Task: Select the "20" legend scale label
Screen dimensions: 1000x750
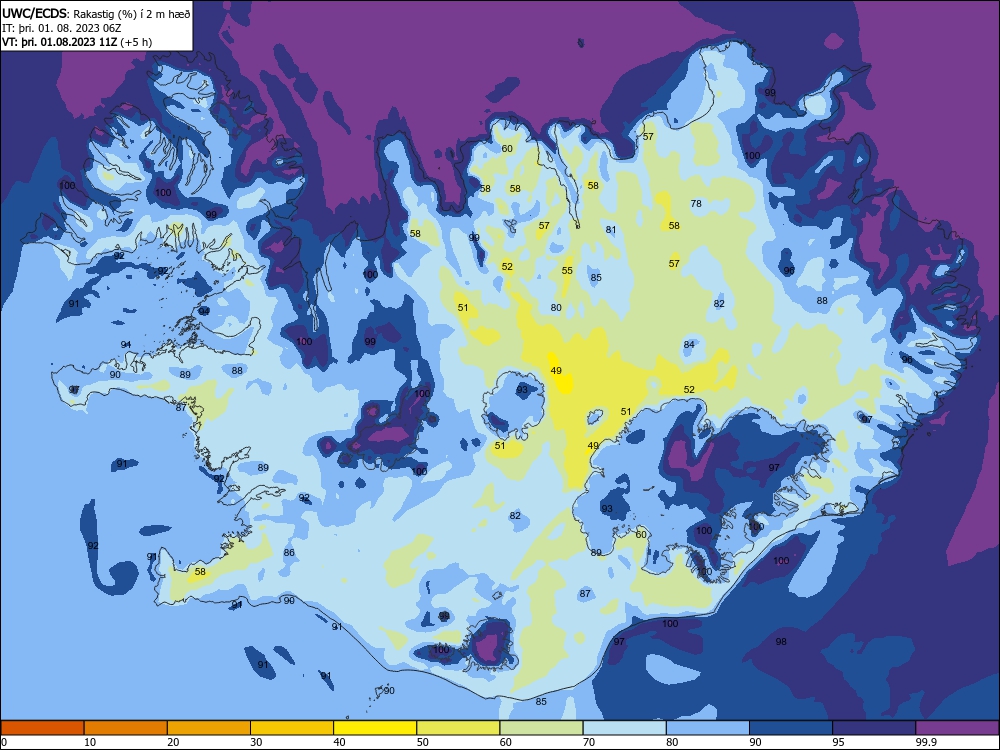Action: (173, 742)
